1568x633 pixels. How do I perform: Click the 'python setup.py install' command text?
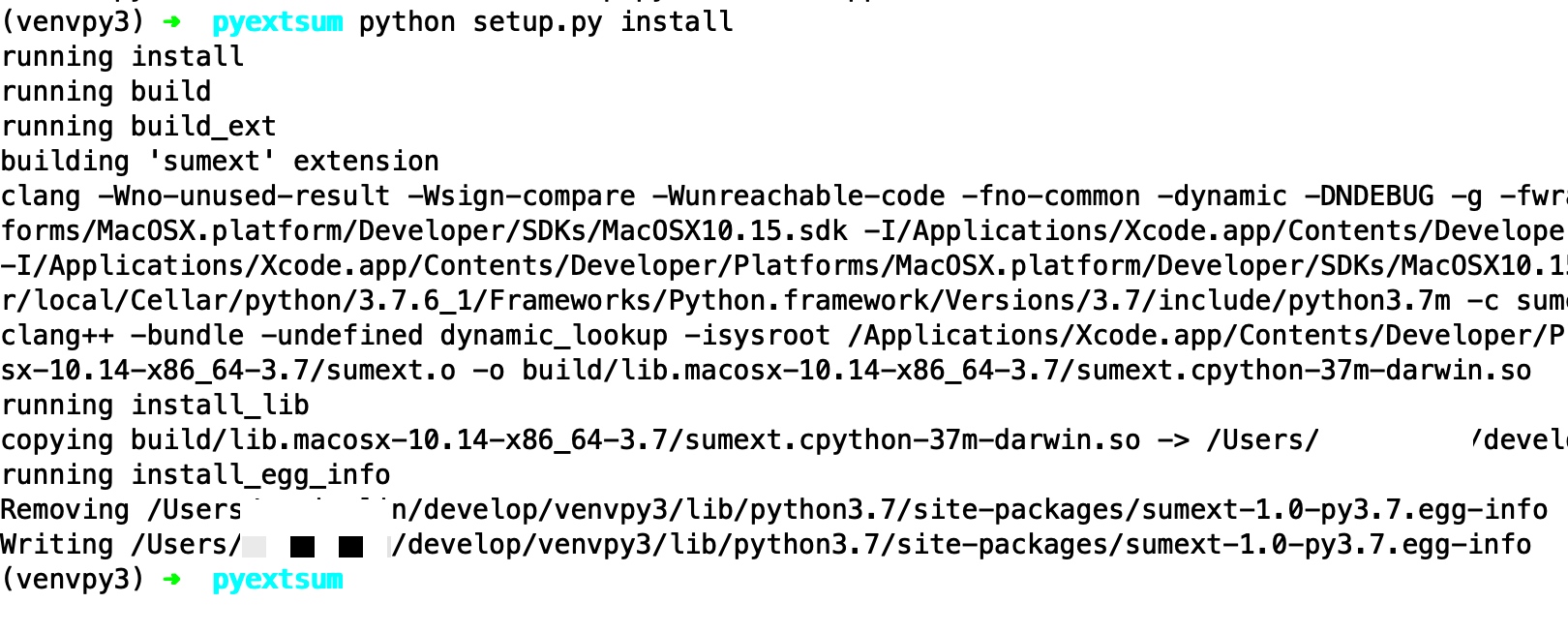point(546,22)
